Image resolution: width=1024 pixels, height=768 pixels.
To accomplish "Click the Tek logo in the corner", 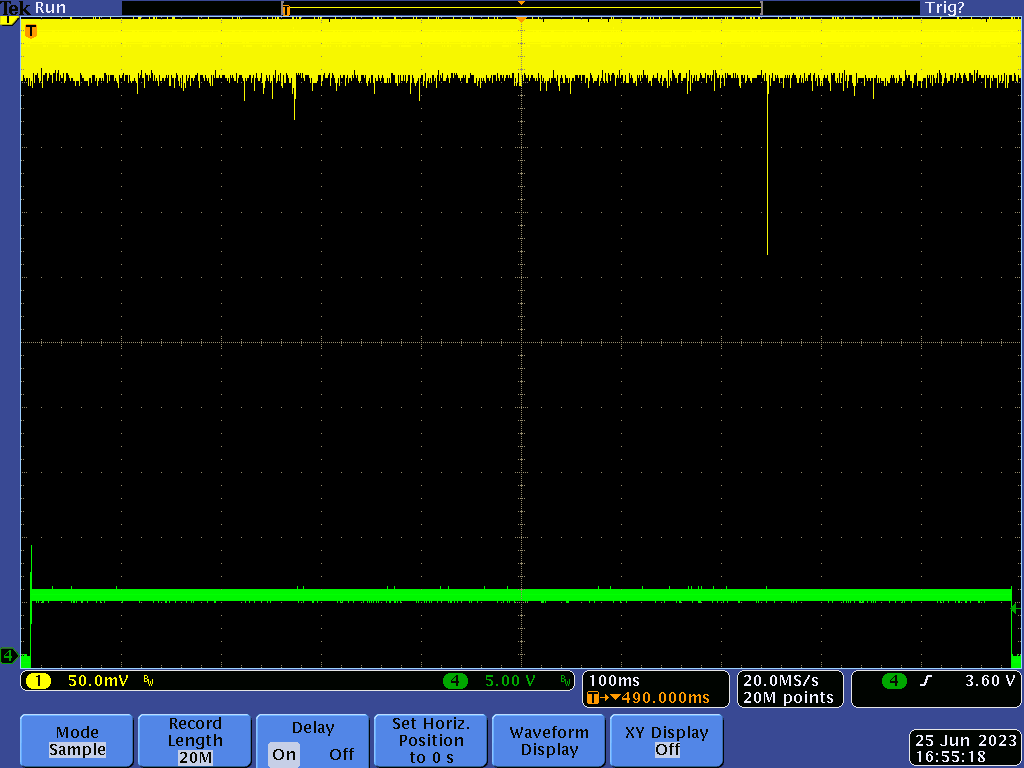I will coord(16,7).
